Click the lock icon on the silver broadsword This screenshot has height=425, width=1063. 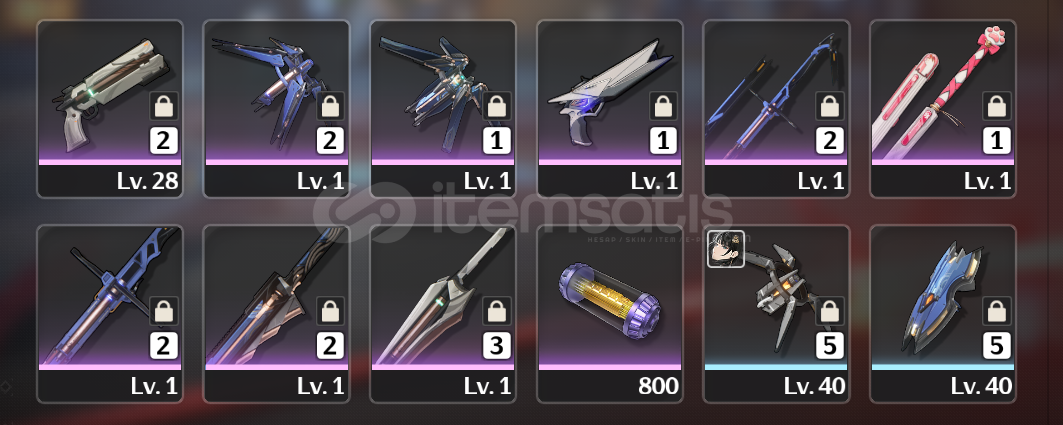click(x=496, y=311)
